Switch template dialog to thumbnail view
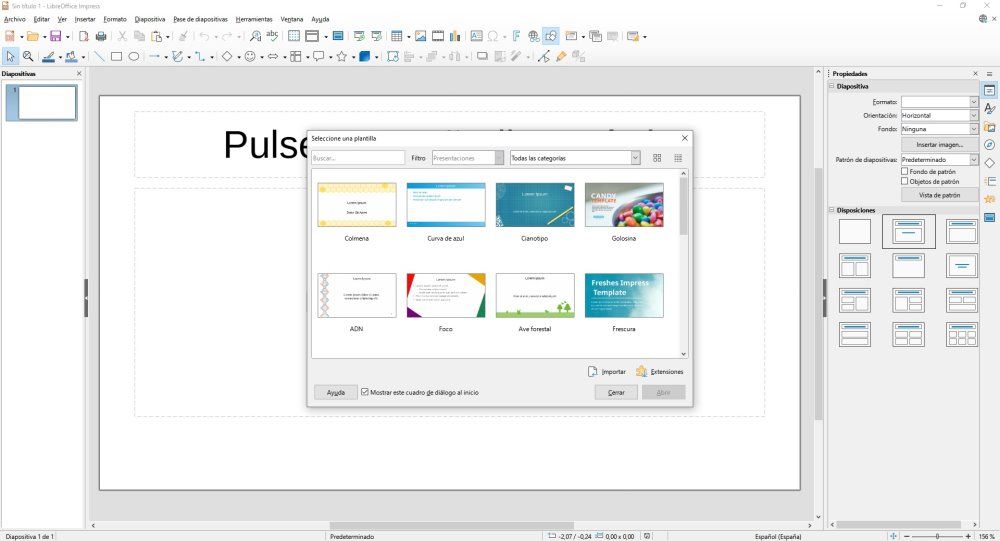Screen dimensions: 1000x541 pos(657,158)
